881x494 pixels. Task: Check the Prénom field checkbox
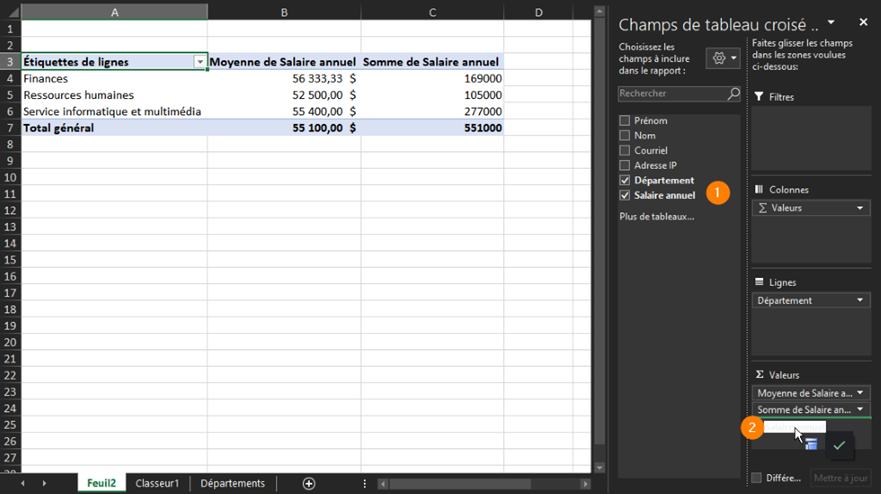click(x=625, y=121)
